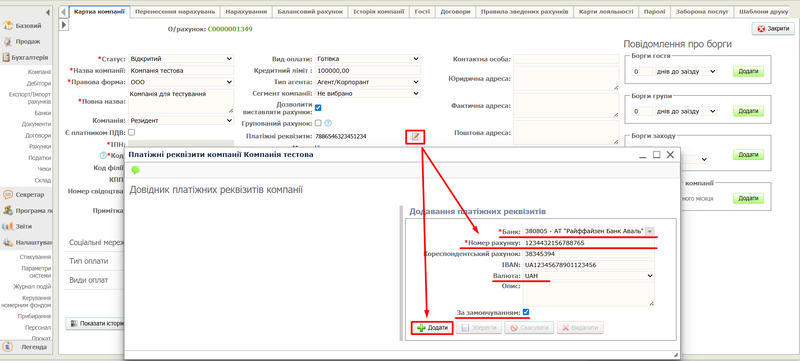Toggle Групований рахунок checkbox
Viewport: 800px width, 361px height.
(x=318, y=123)
